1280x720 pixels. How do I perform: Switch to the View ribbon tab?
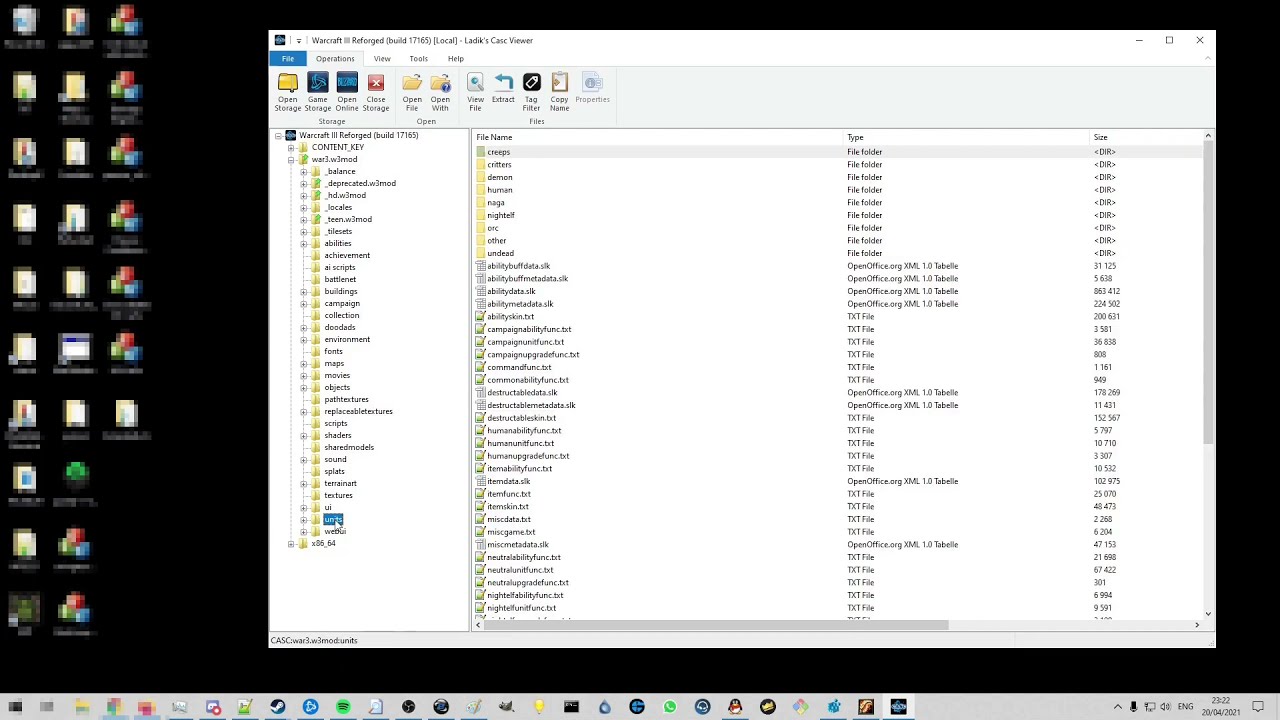[382, 59]
